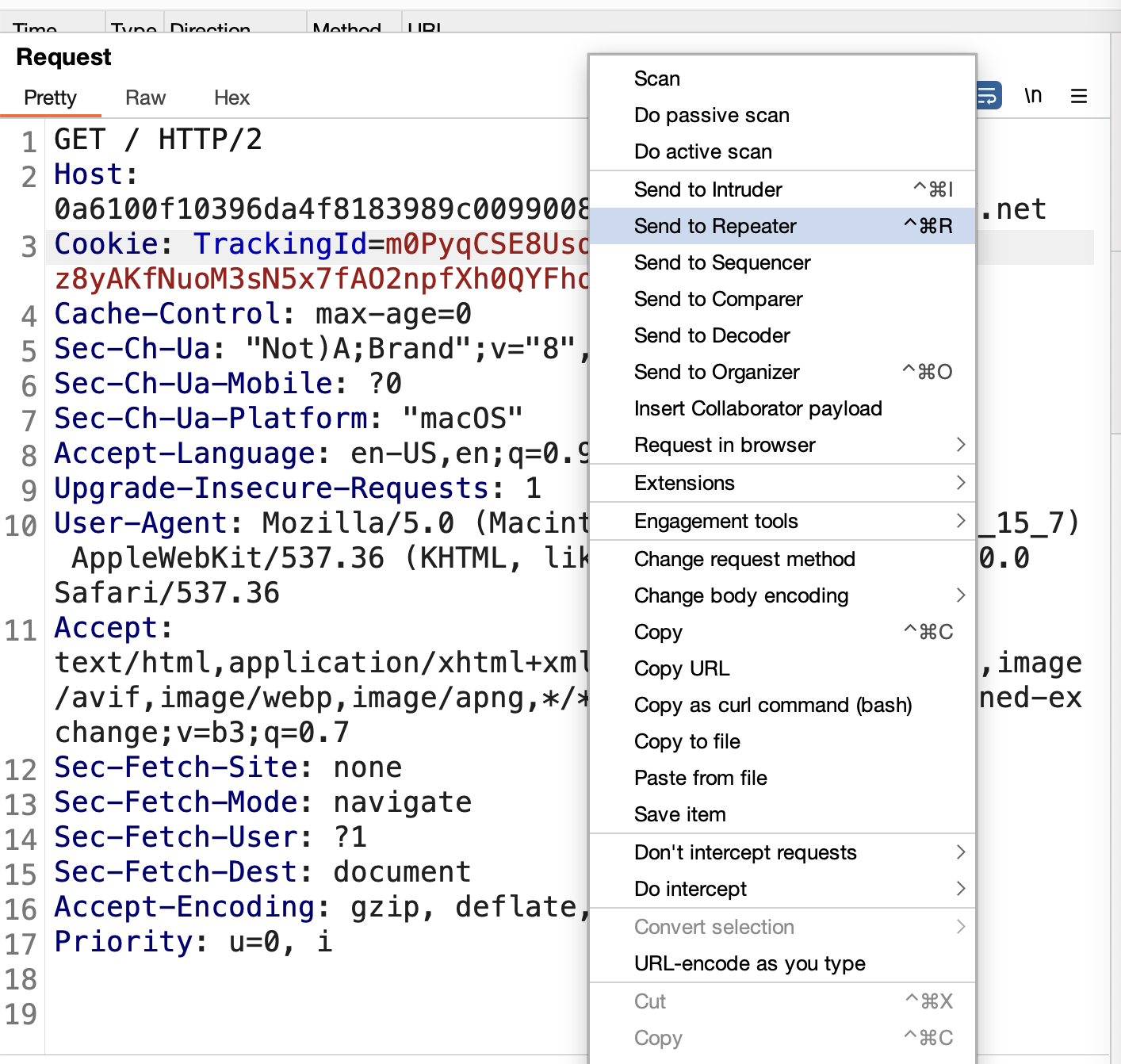Image resolution: width=1121 pixels, height=1064 pixels.
Task: Click the Sec-Fetch-User header line
Action: click(210, 837)
